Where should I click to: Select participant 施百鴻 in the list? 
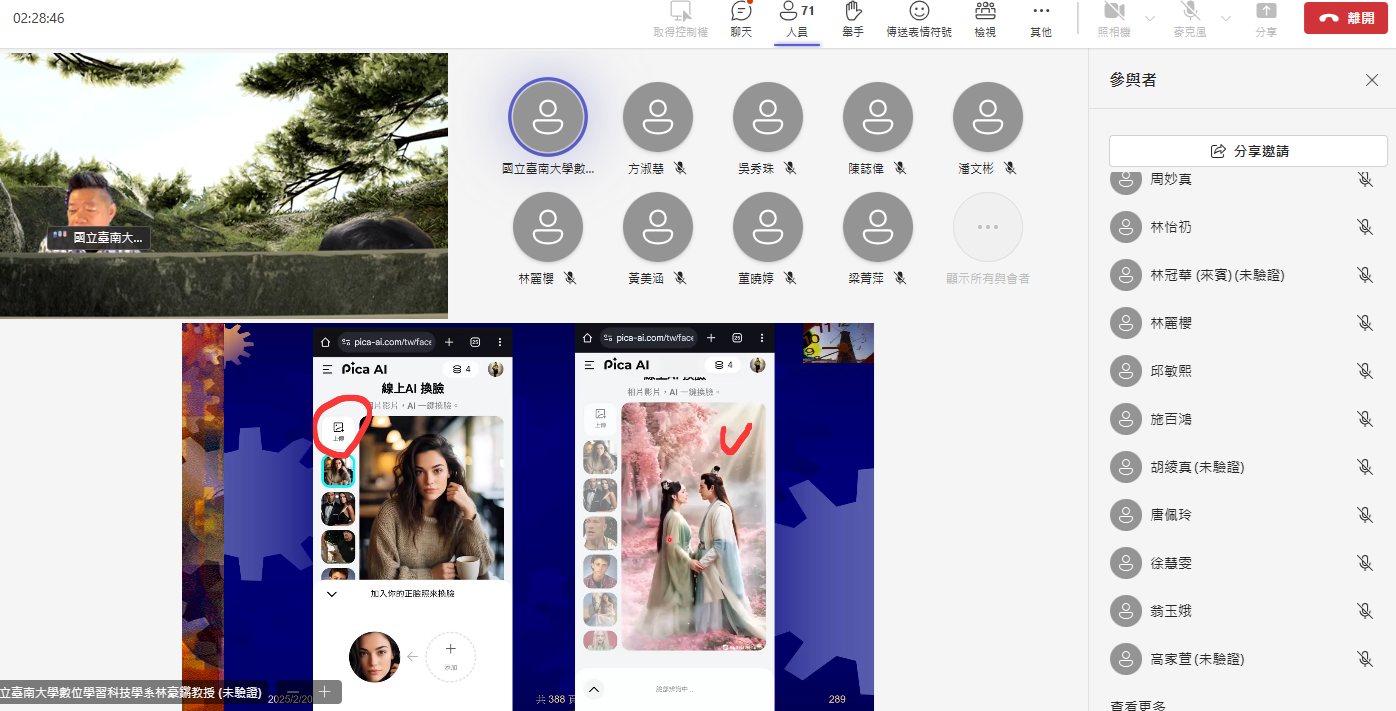[1242, 419]
